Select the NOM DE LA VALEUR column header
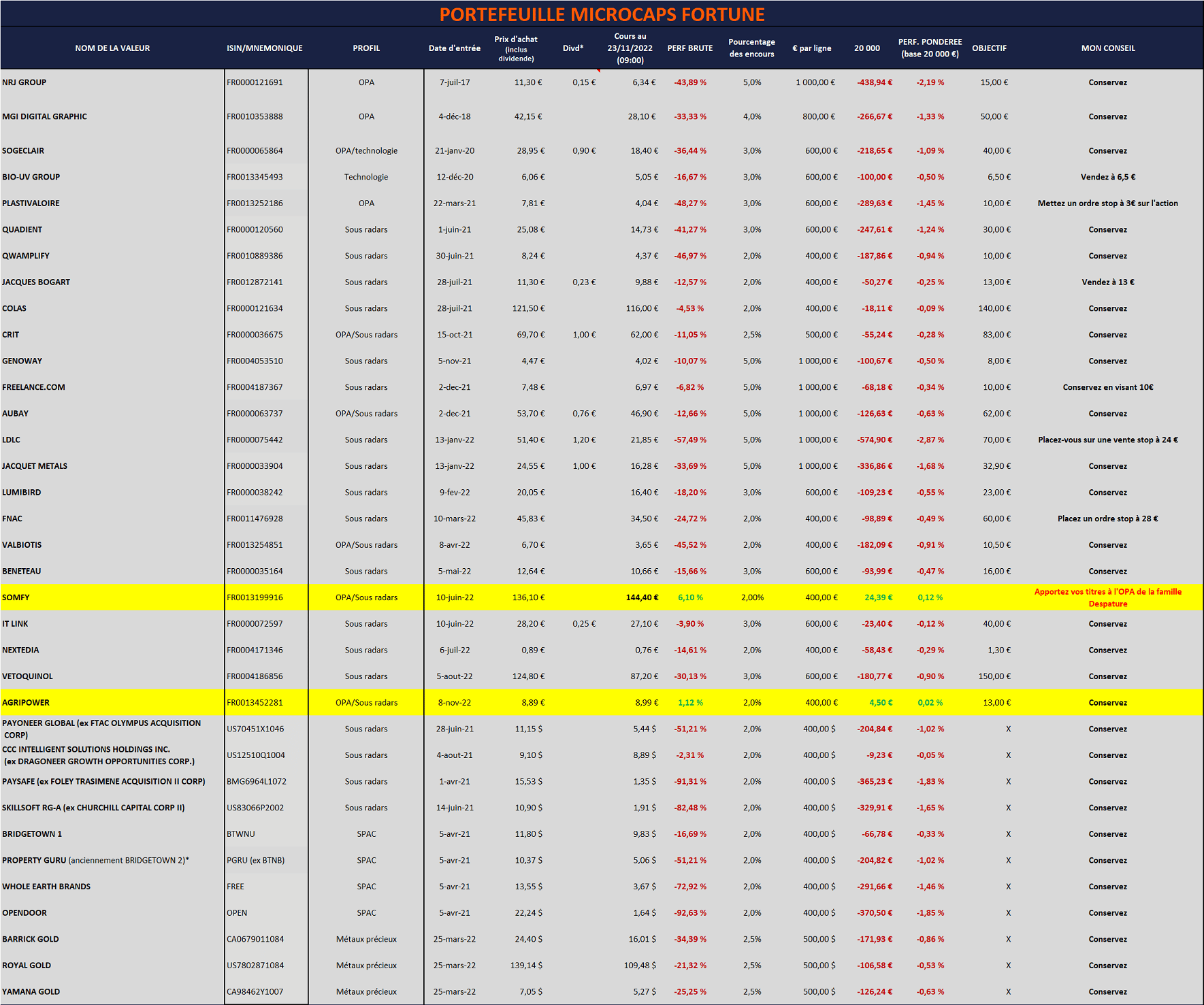The height and width of the screenshot is (1005, 1204). [112, 48]
